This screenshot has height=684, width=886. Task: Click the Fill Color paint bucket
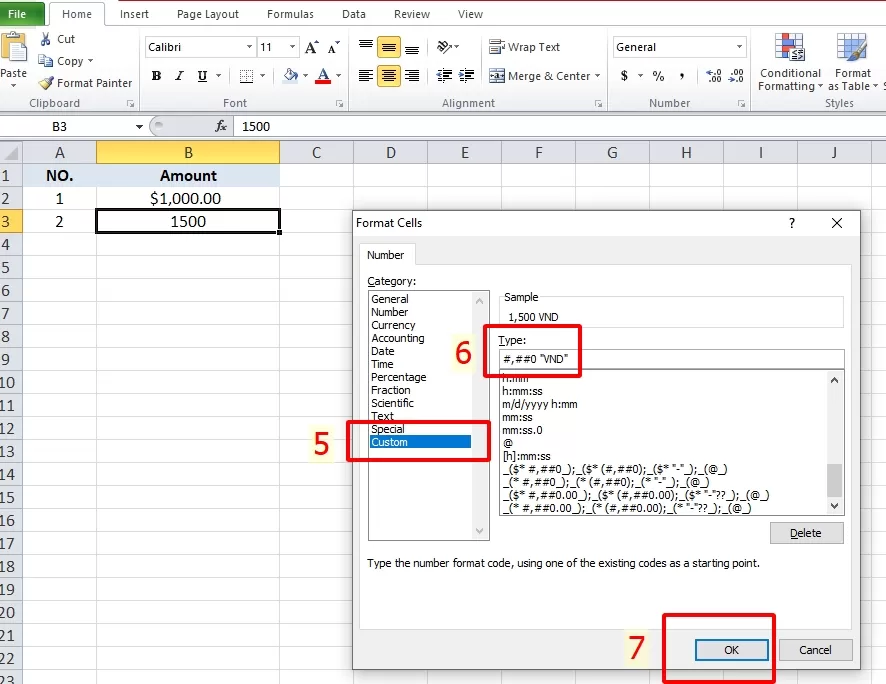[290, 76]
